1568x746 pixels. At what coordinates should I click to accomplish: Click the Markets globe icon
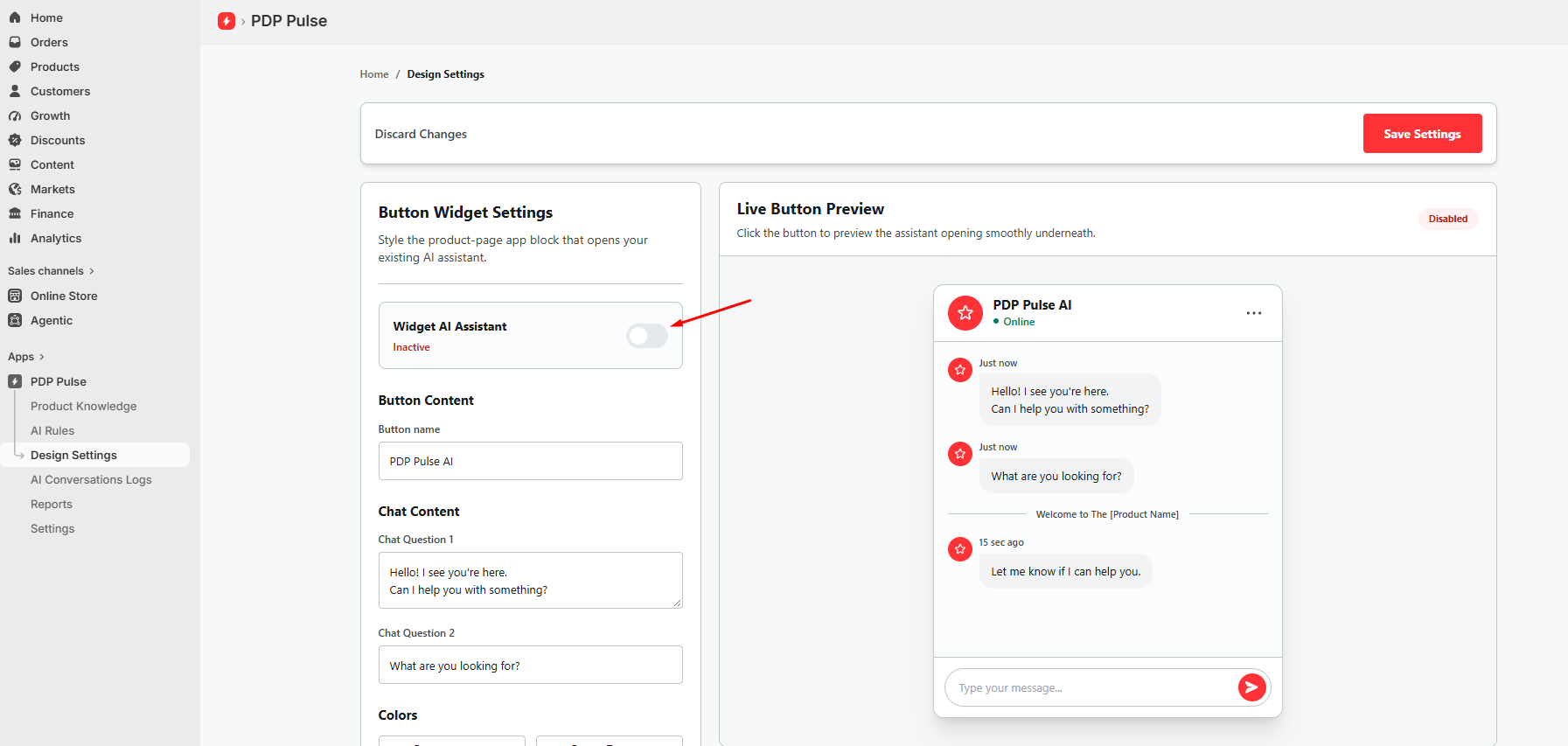pos(15,189)
